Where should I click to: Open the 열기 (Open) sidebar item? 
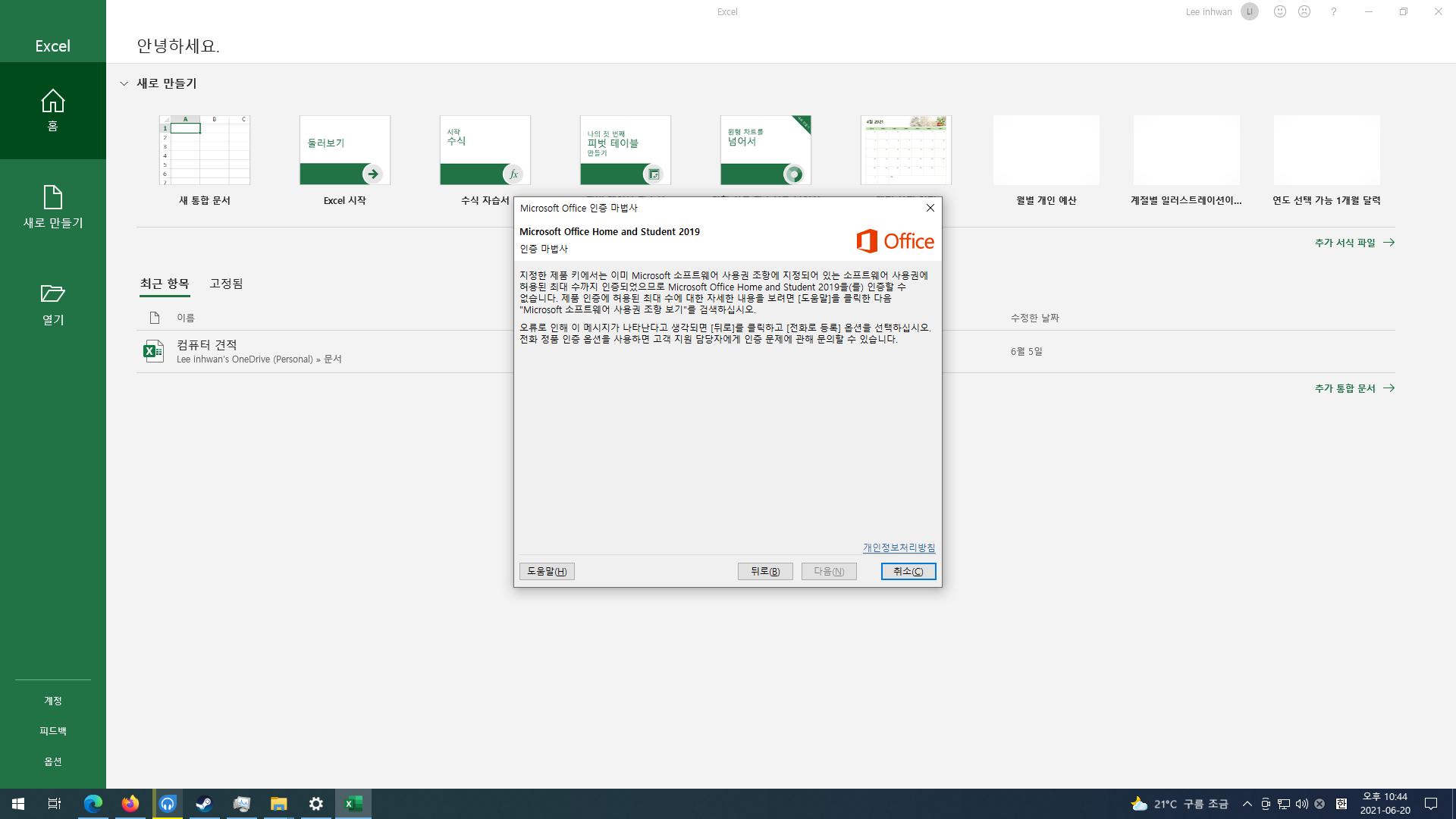click(53, 304)
